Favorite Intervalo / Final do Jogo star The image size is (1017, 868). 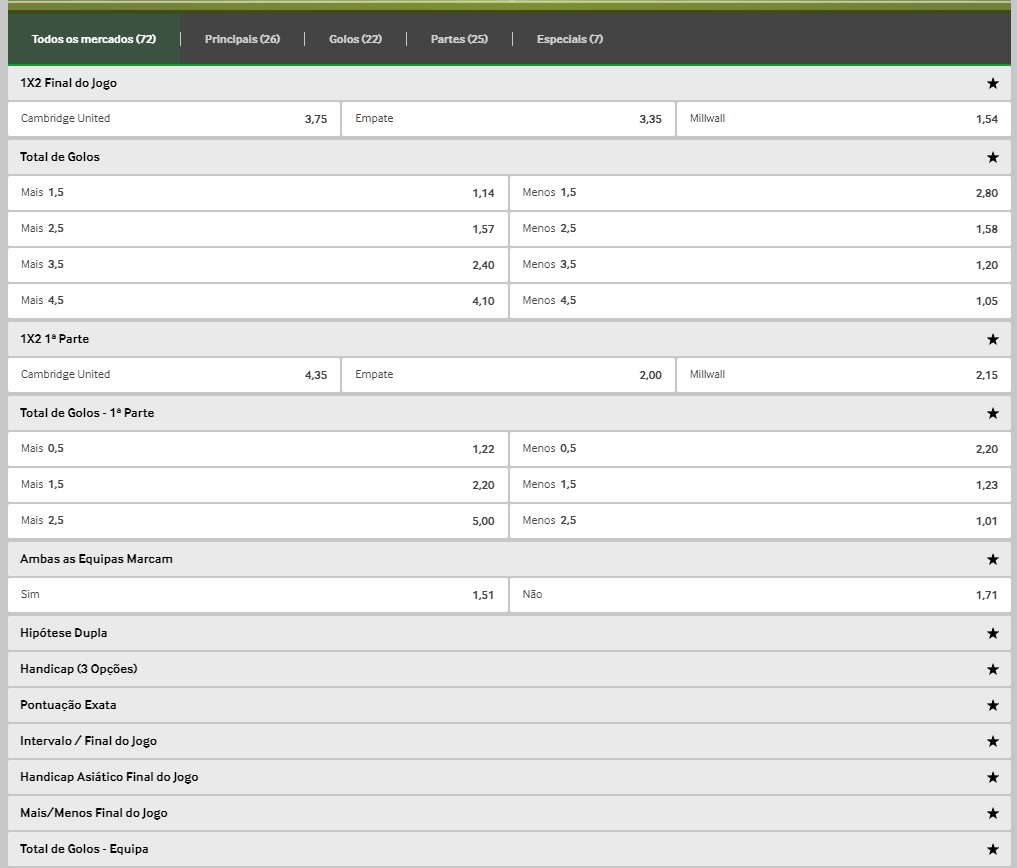click(x=992, y=741)
